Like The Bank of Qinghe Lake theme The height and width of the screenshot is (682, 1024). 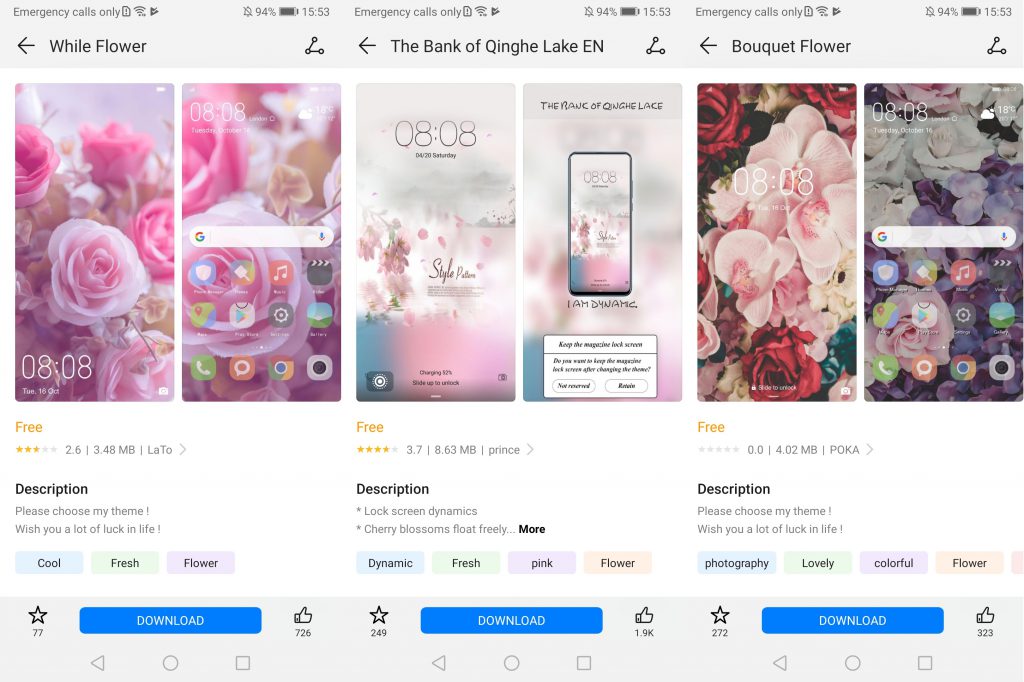[x=644, y=615]
